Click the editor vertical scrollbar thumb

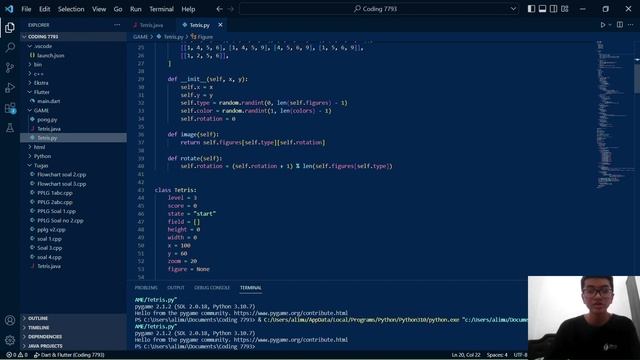click(637, 79)
